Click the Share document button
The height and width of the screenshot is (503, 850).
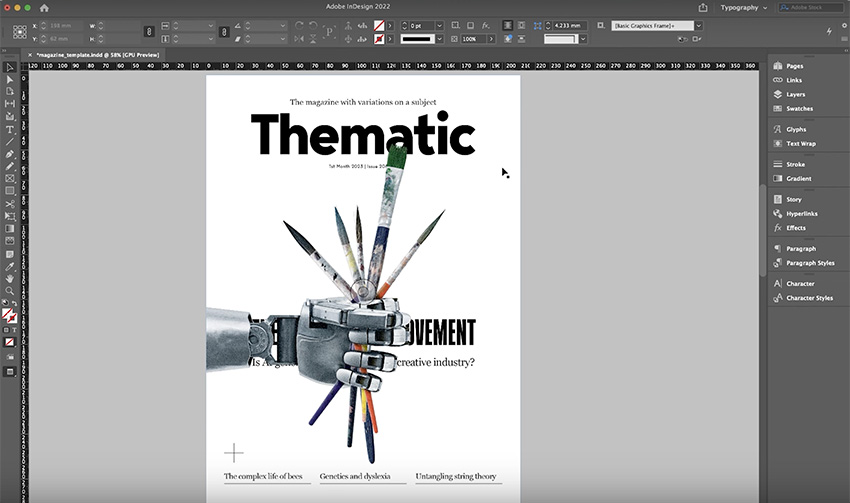(702, 7)
